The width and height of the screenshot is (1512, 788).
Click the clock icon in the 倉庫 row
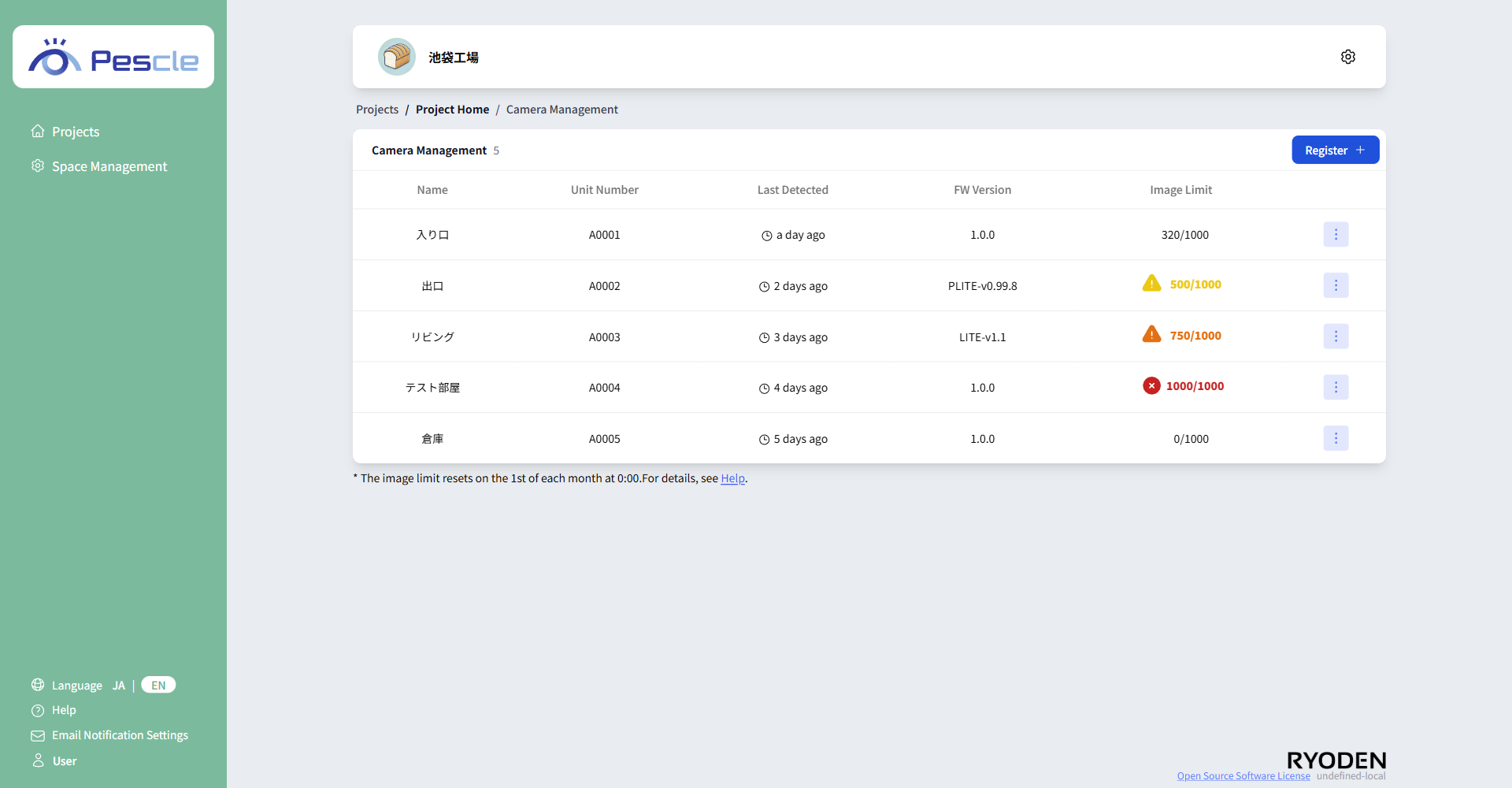click(763, 439)
